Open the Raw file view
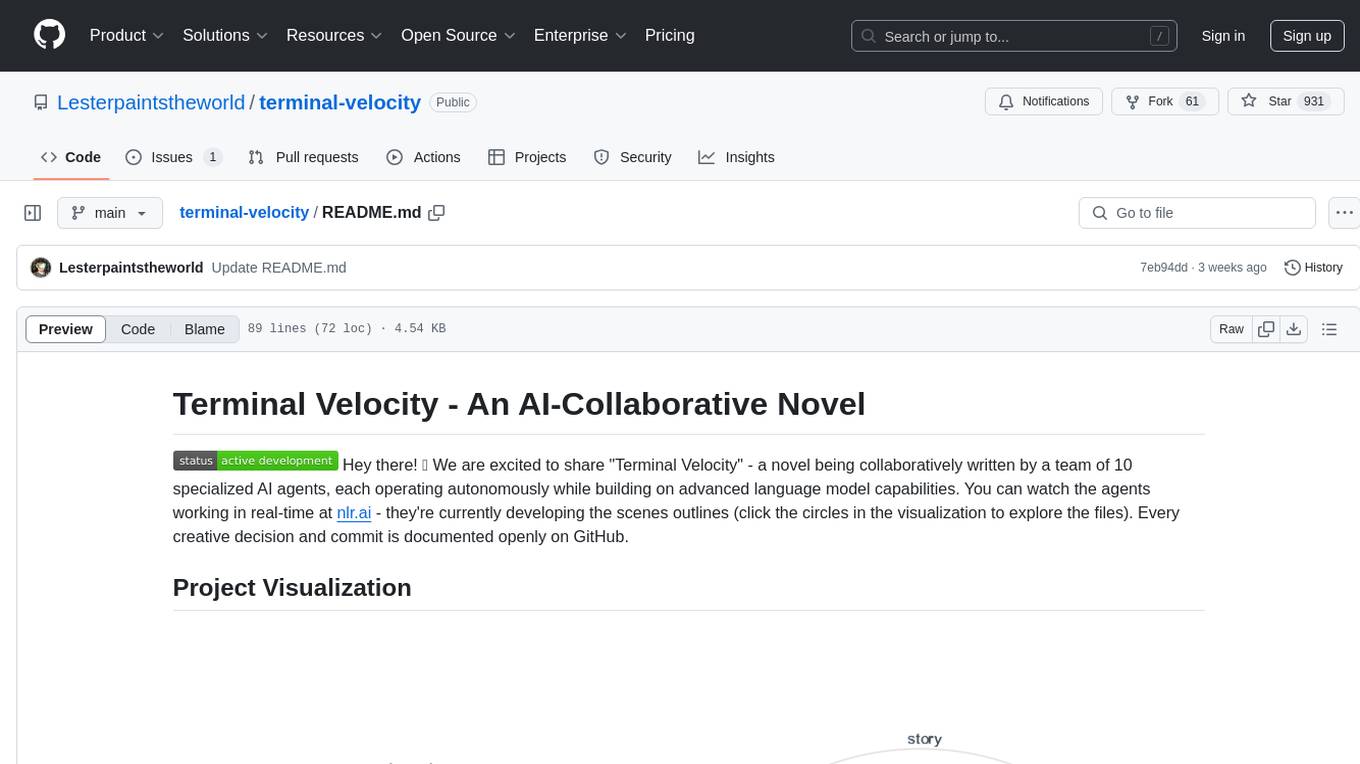The height and width of the screenshot is (764, 1360). coord(1231,329)
